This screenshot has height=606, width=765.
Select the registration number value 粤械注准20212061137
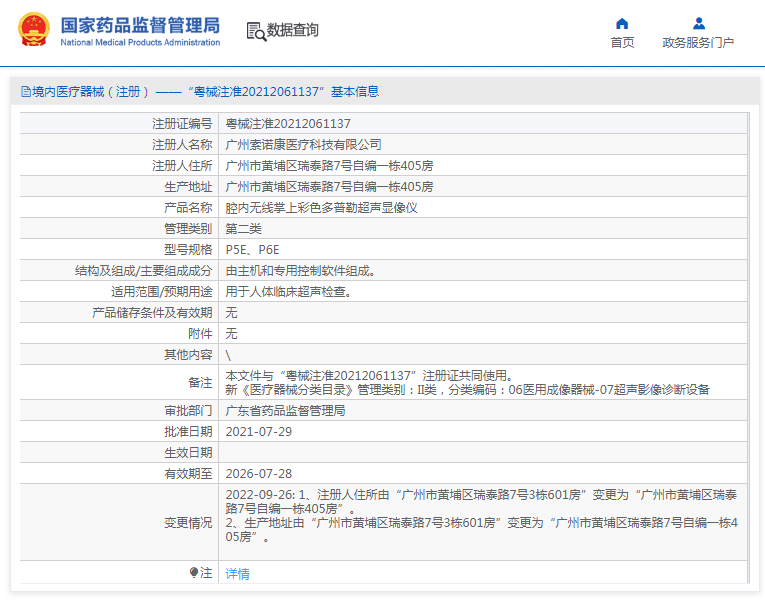pos(288,124)
